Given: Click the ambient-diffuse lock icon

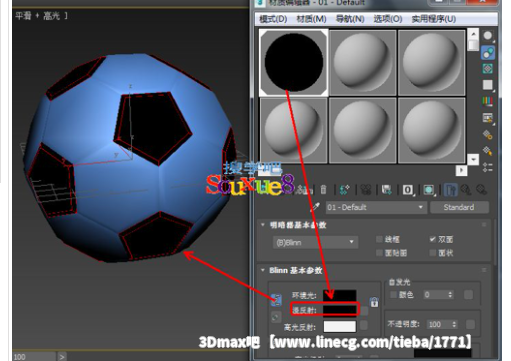Looking at the screenshot, I should [374, 302].
